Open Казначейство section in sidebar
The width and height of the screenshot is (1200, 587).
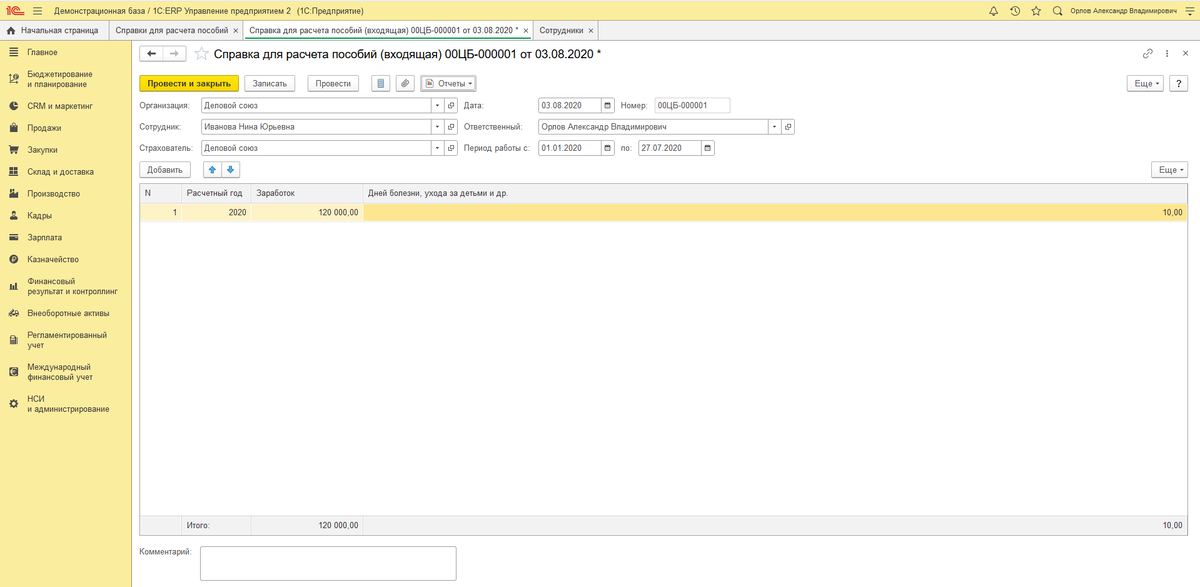coord(65,259)
